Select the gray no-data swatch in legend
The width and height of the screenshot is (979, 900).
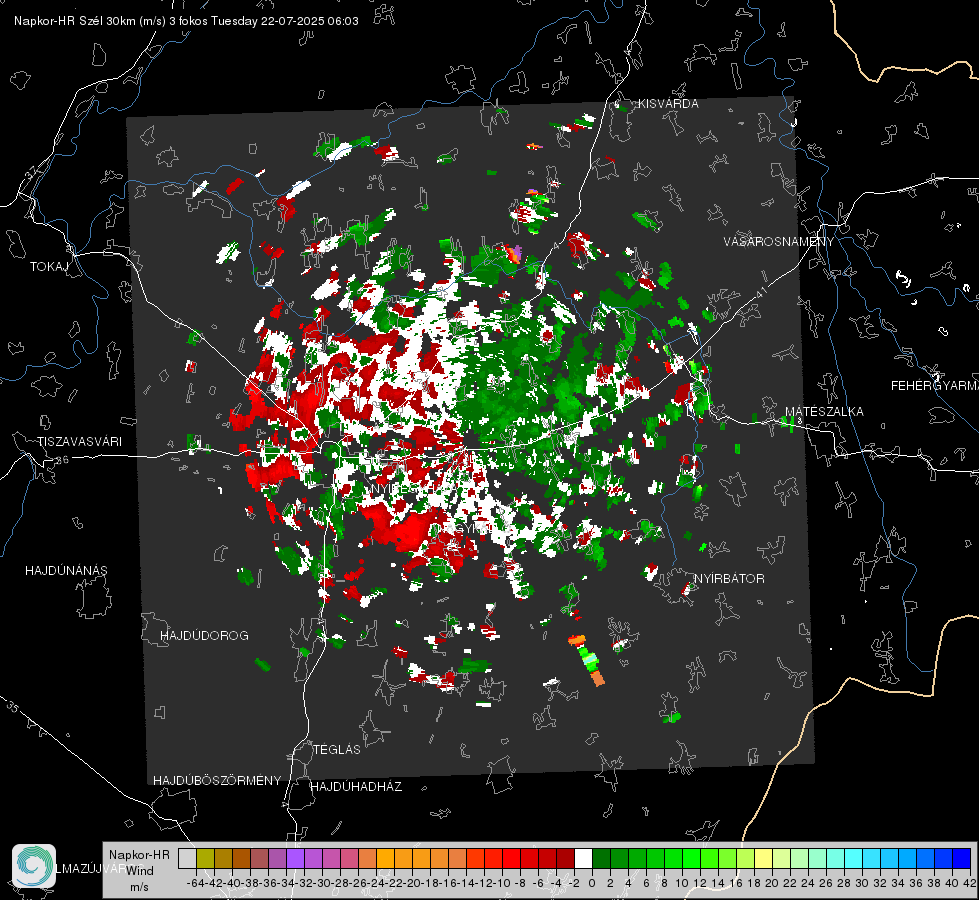(x=187, y=858)
